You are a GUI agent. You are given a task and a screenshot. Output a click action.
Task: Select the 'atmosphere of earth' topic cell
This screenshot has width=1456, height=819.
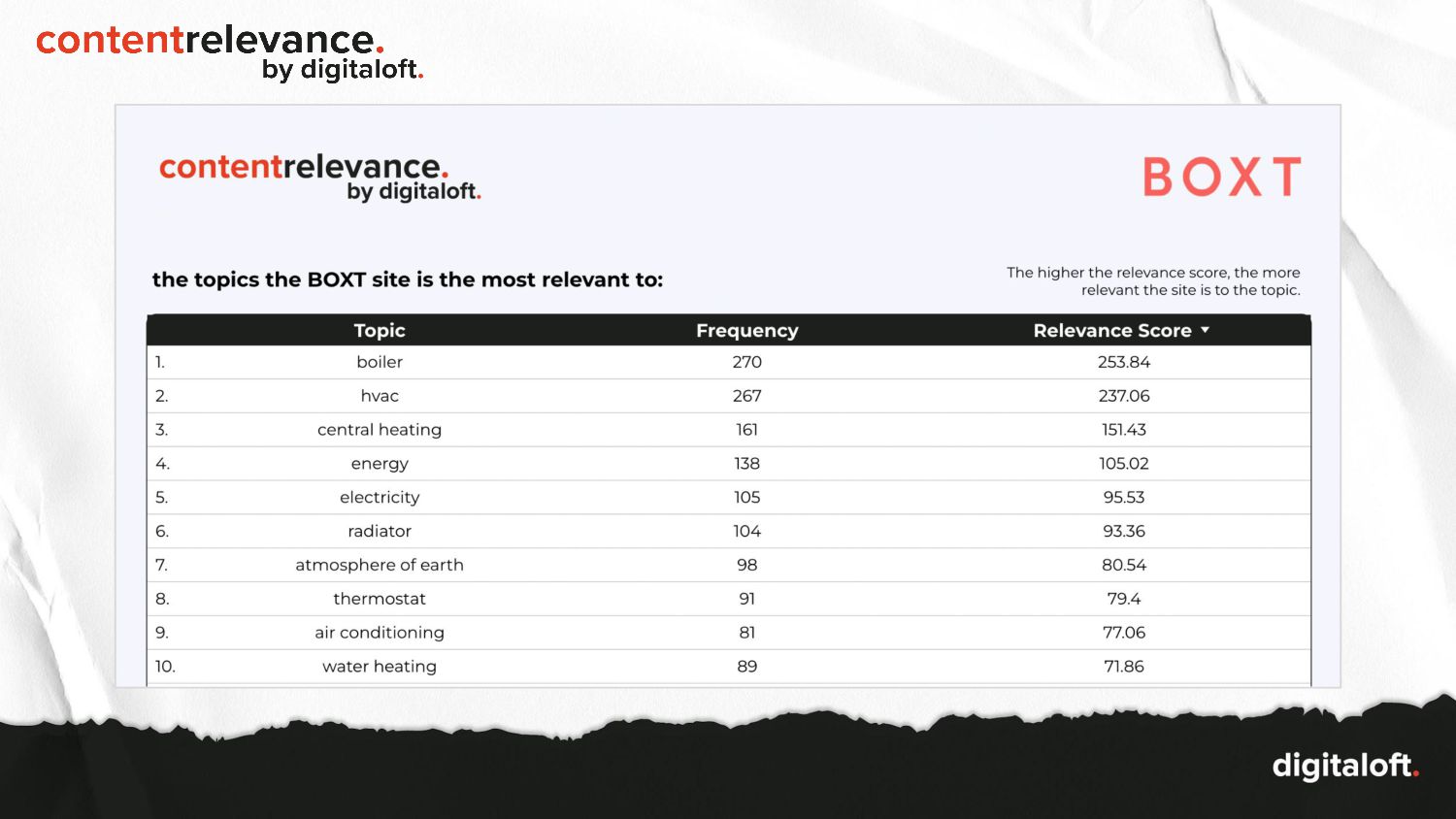tap(380, 565)
